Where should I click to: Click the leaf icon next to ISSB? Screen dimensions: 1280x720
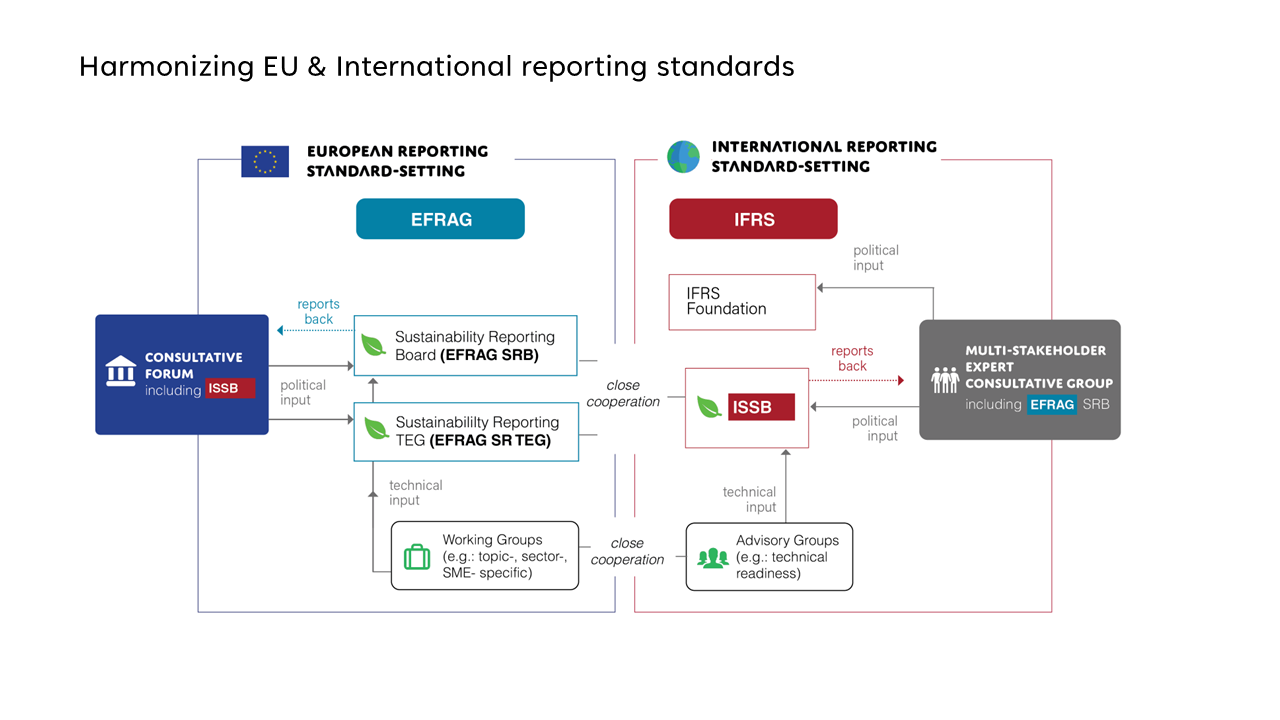tap(711, 407)
